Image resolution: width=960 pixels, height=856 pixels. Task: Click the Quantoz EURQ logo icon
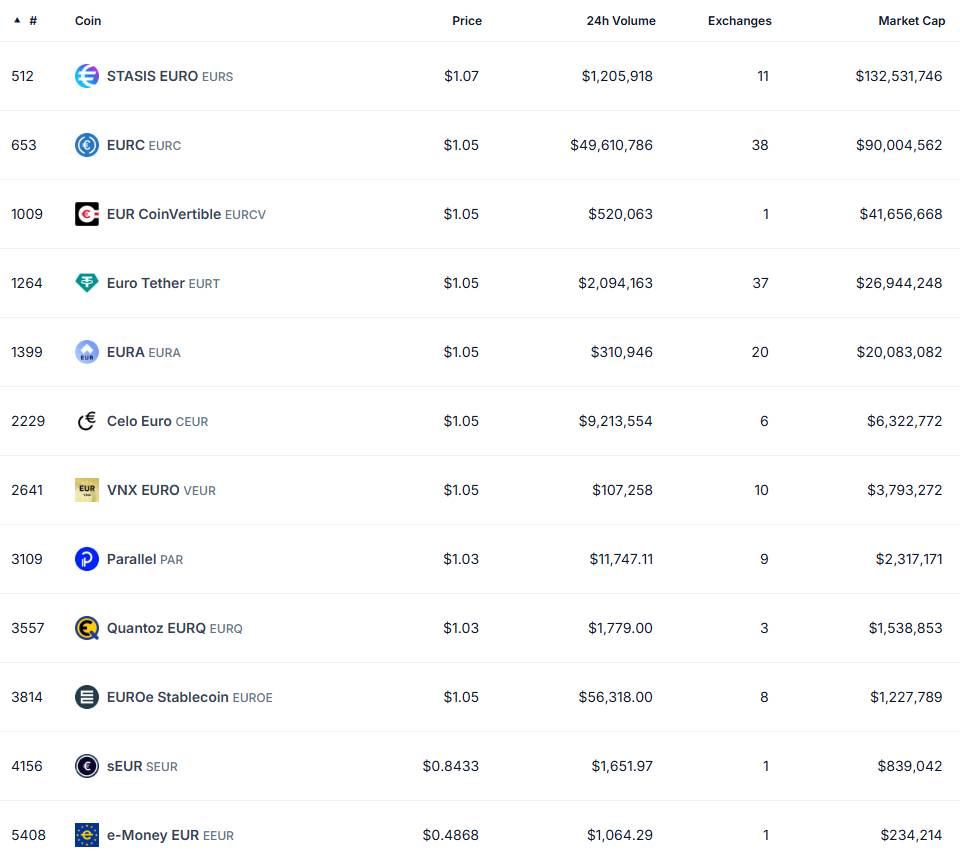point(86,628)
